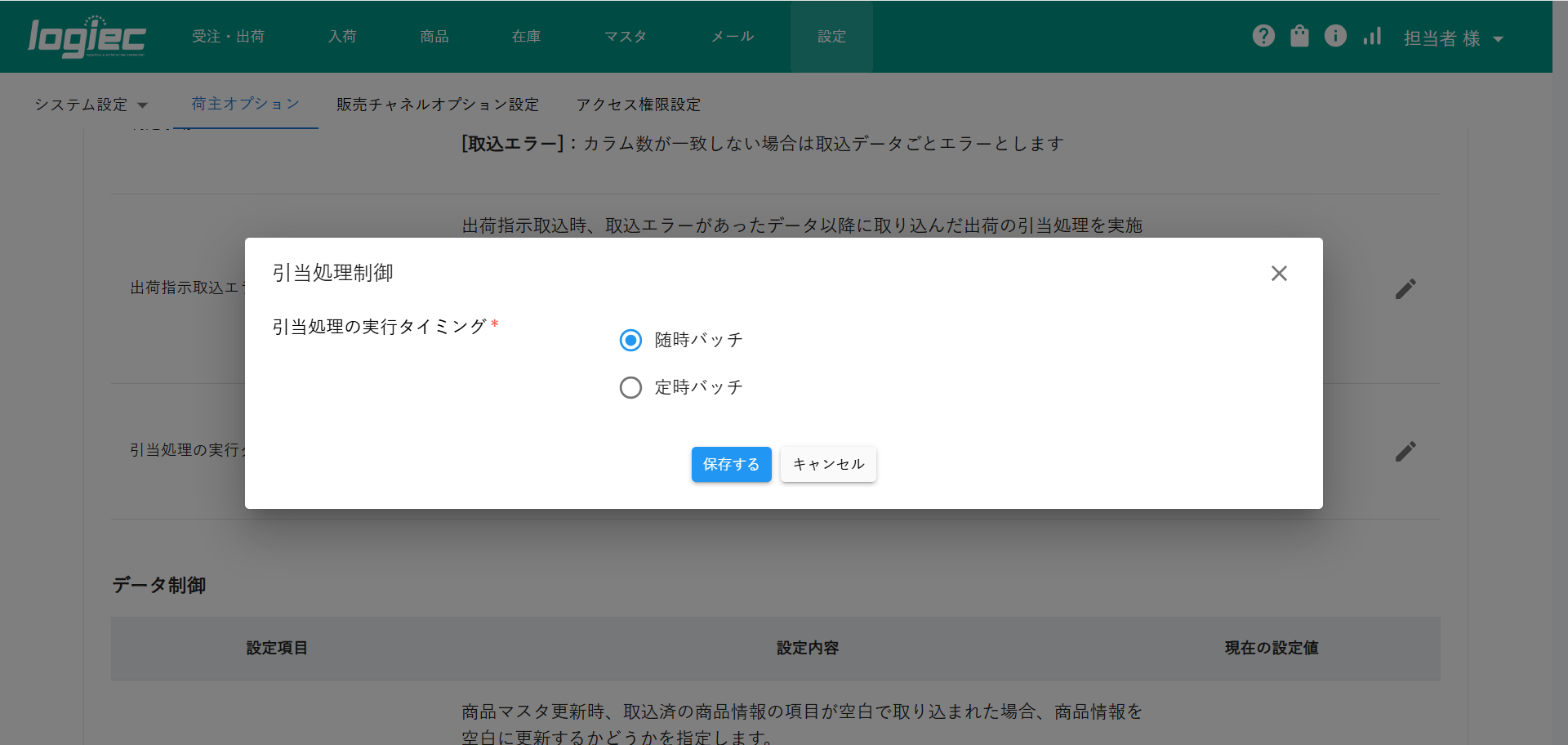Click the arrow beside 担当者 様
Image resolution: width=1568 pixels, height=745 pixels.
point(1498,39)
